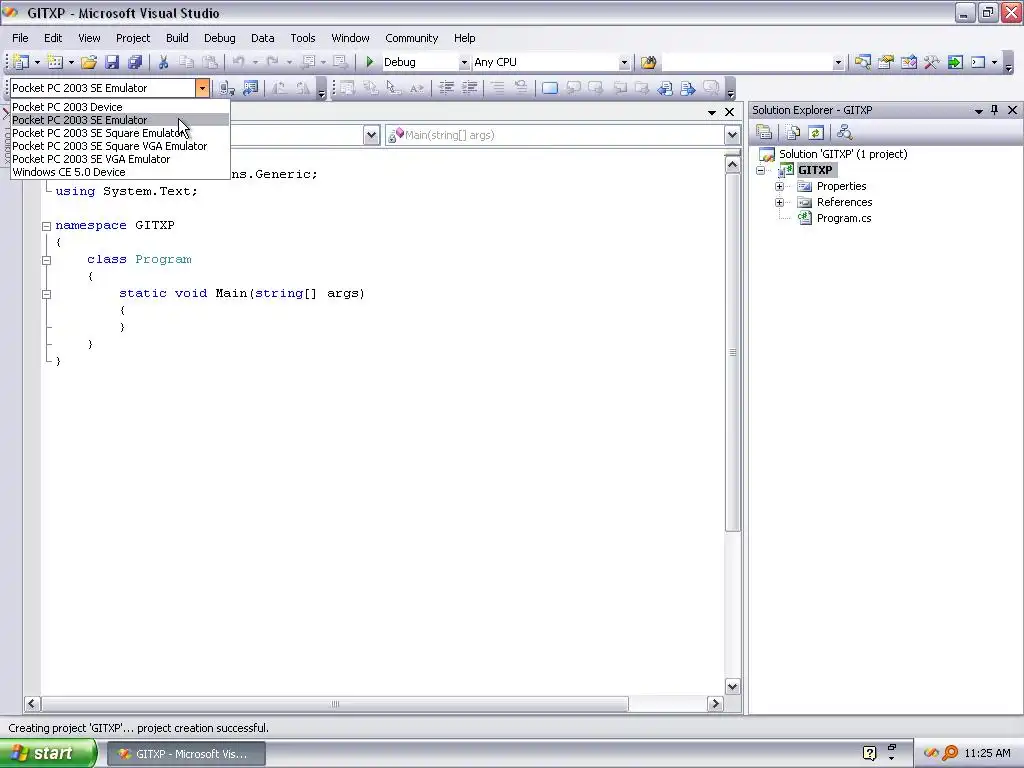
Task: Click the Cut scissors icon
Action: click(163, 62)
